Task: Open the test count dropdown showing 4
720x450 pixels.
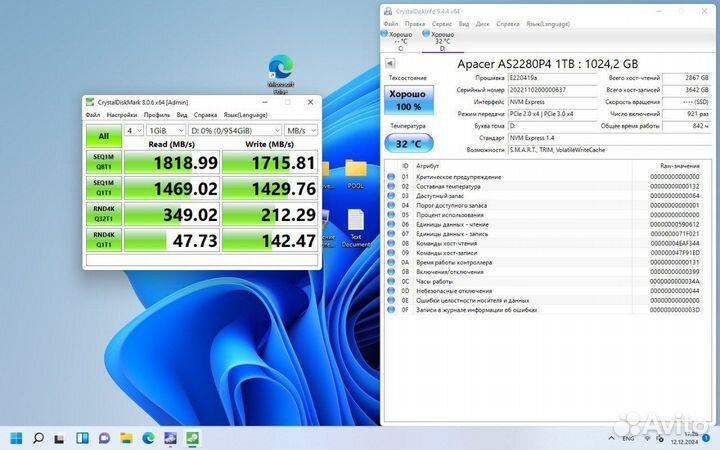Action: coord(134,131)
